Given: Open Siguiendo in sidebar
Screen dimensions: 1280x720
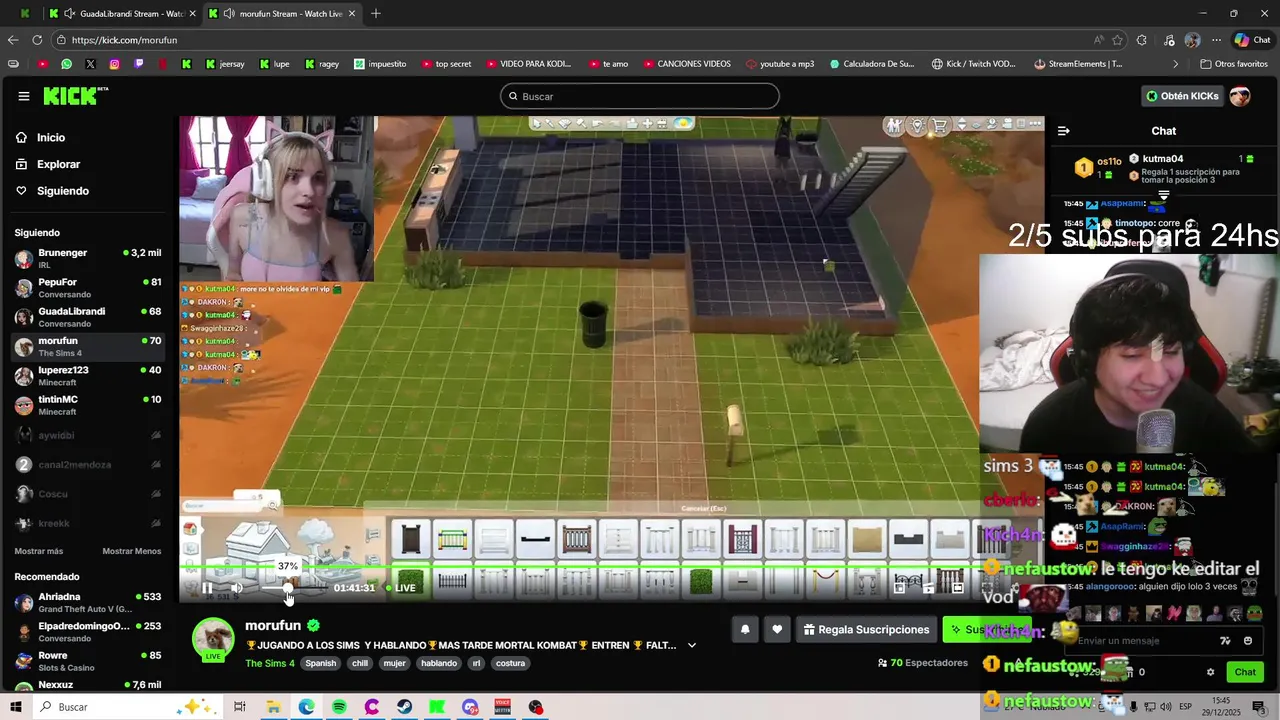Looking at the screenshot, I should tap(63, 191).
